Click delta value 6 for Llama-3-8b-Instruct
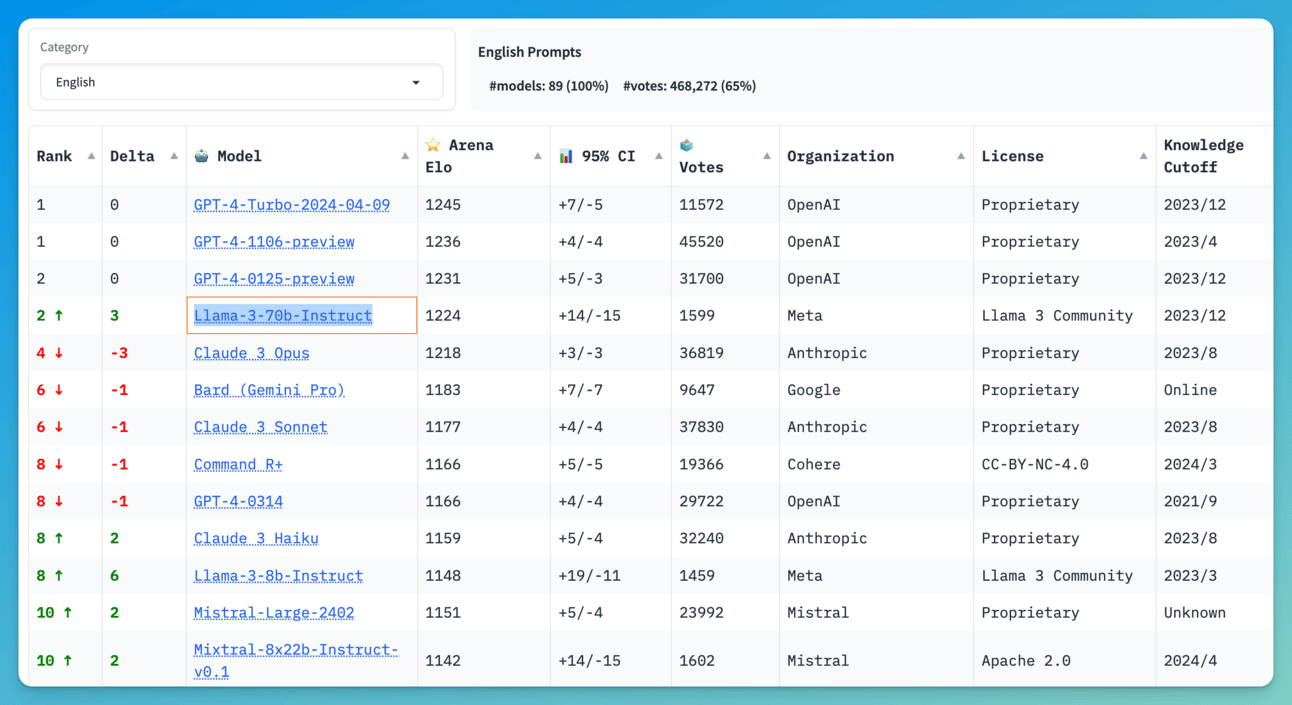 click(114, 576)
